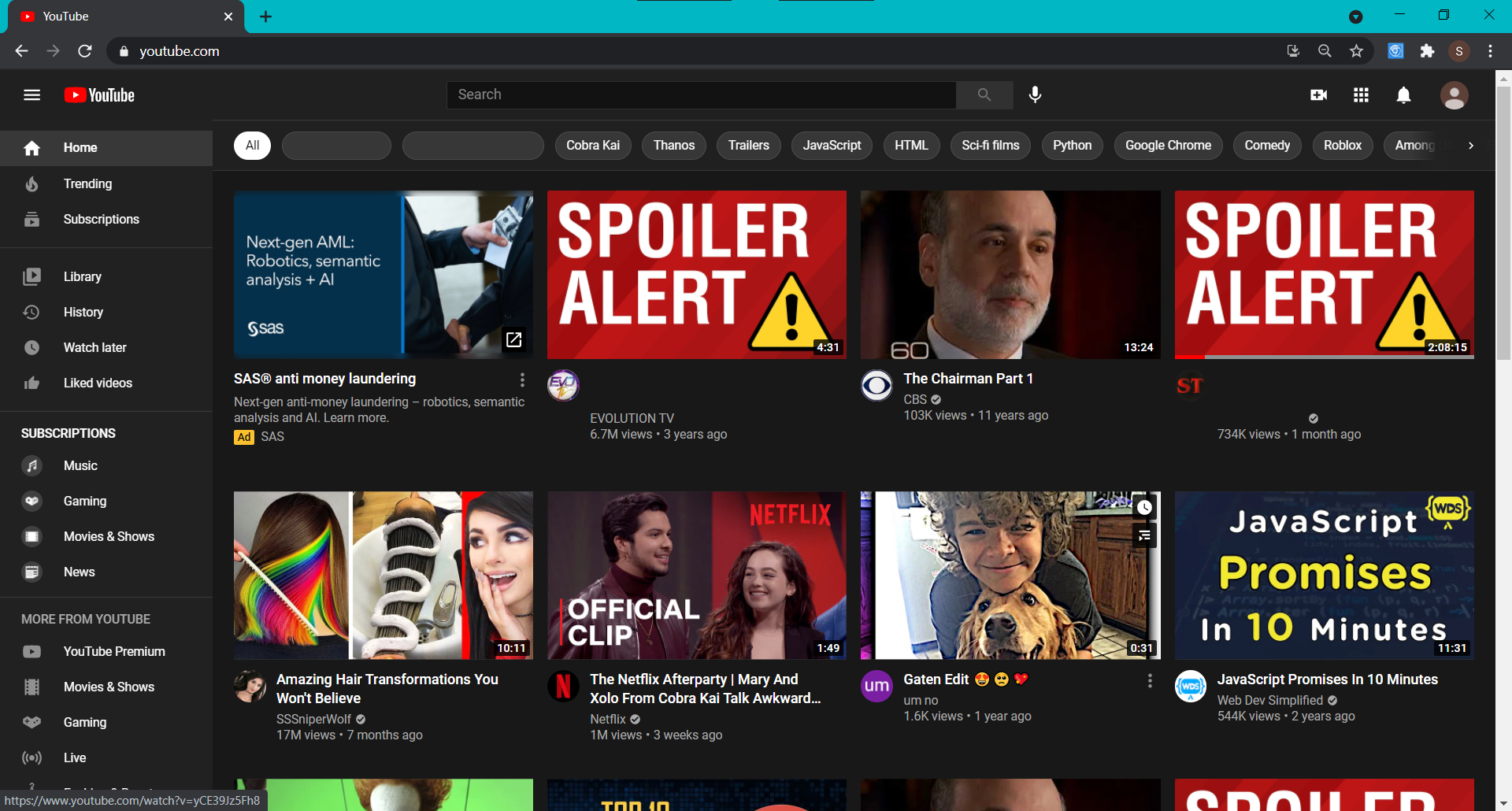Open the notifications bell
Image resolution: width=1512 pixels, height=811 pixels.
coord(1403,95)
